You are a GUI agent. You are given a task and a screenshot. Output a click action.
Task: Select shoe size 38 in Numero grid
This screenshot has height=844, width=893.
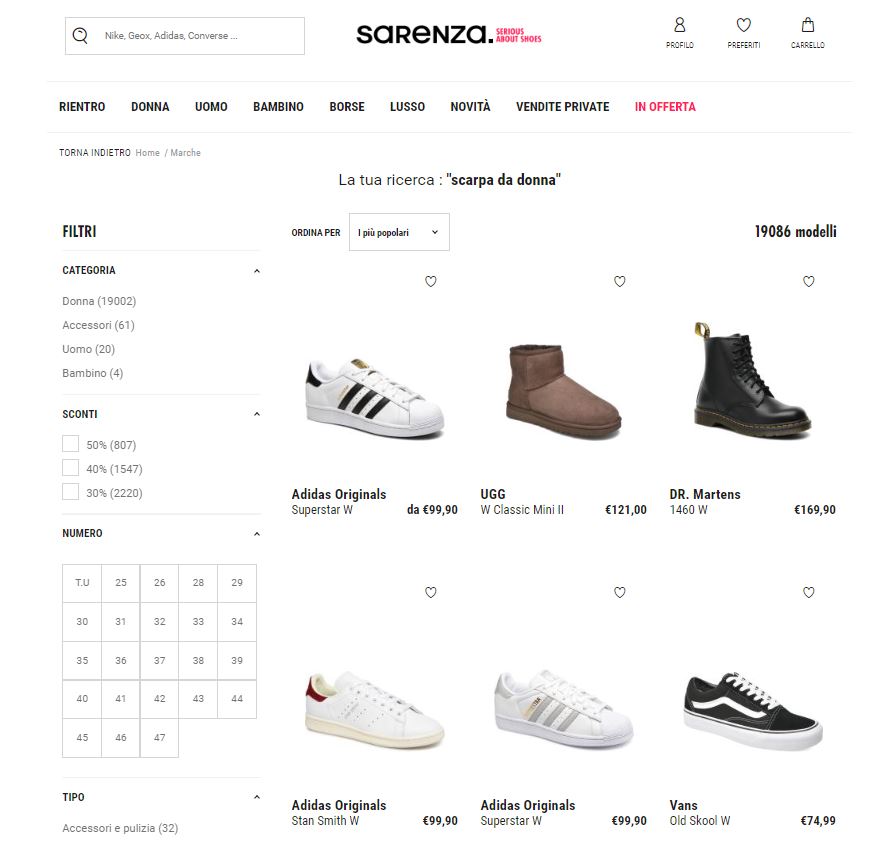[x=198, y=661]
